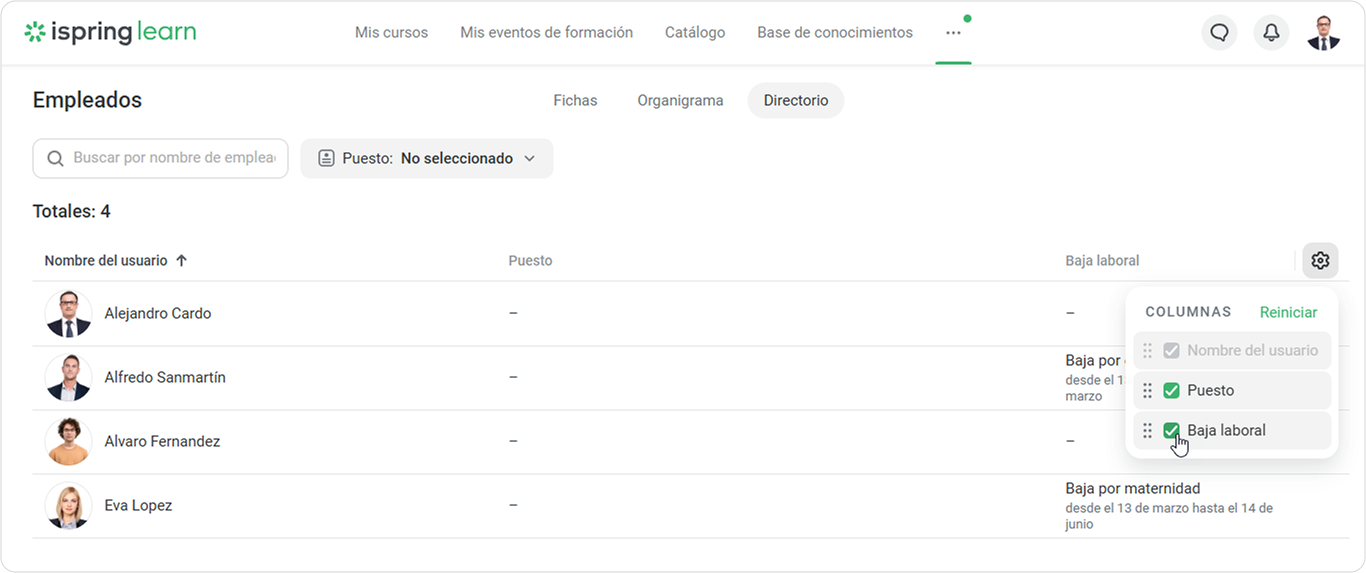Uncheck the Baja laboral column checkbox
1366x573 pixels.
(x=1171, y=431)
